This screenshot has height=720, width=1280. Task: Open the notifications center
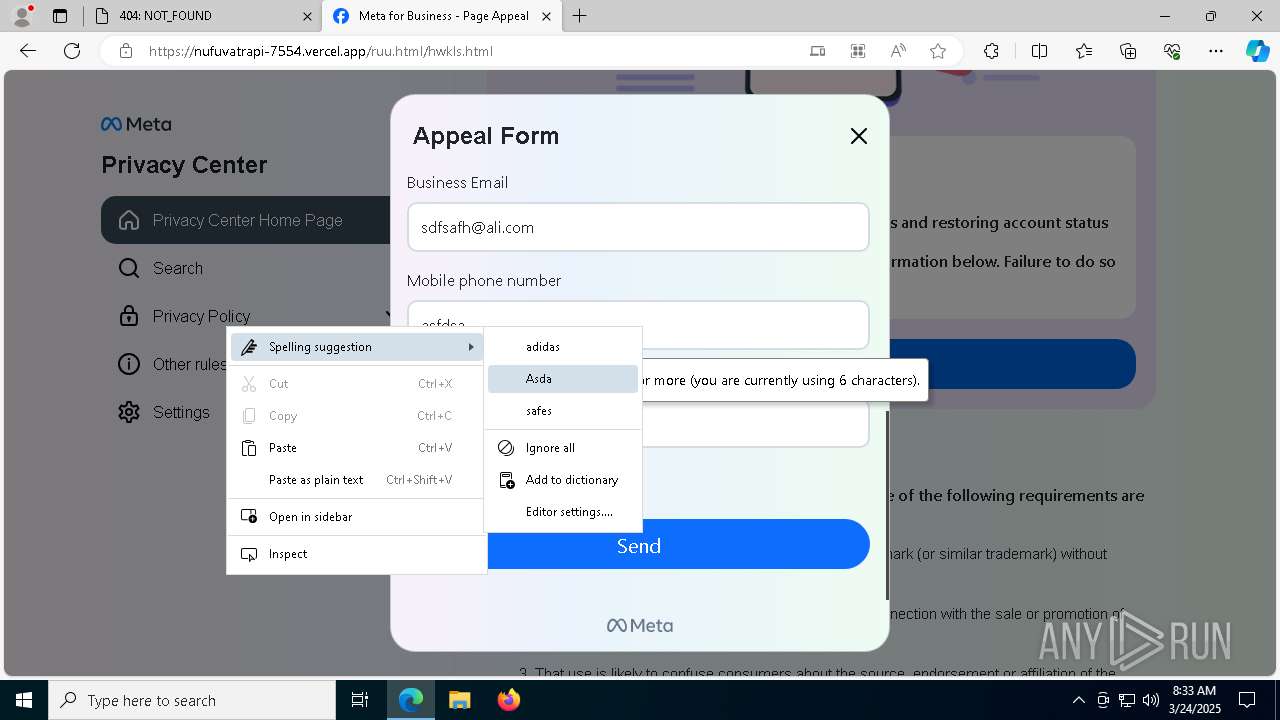point(1248,700)
